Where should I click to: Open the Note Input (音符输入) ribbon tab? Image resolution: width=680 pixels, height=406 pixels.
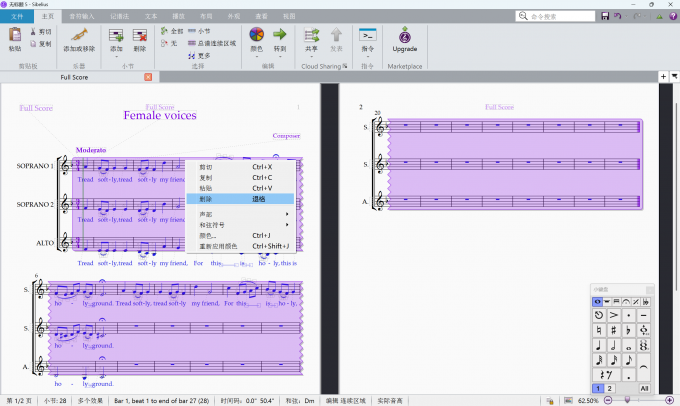coord(82,16)
